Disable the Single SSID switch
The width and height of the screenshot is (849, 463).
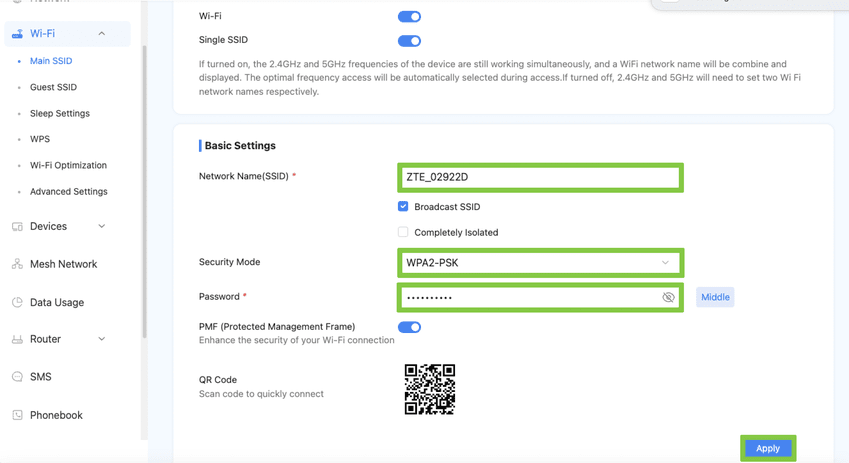coord(409,41)
